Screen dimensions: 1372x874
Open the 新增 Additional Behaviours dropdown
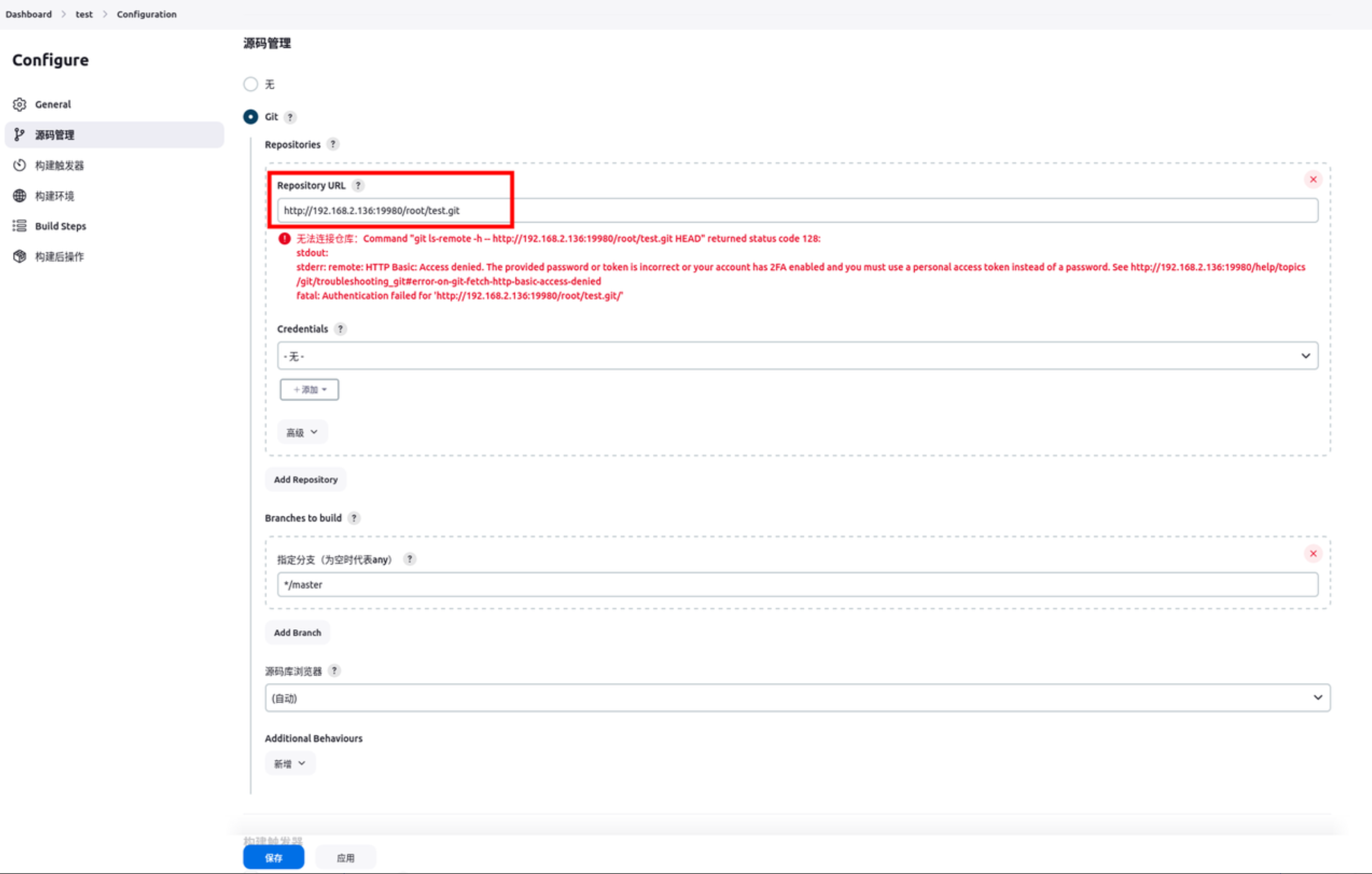(x=290, y=764)
